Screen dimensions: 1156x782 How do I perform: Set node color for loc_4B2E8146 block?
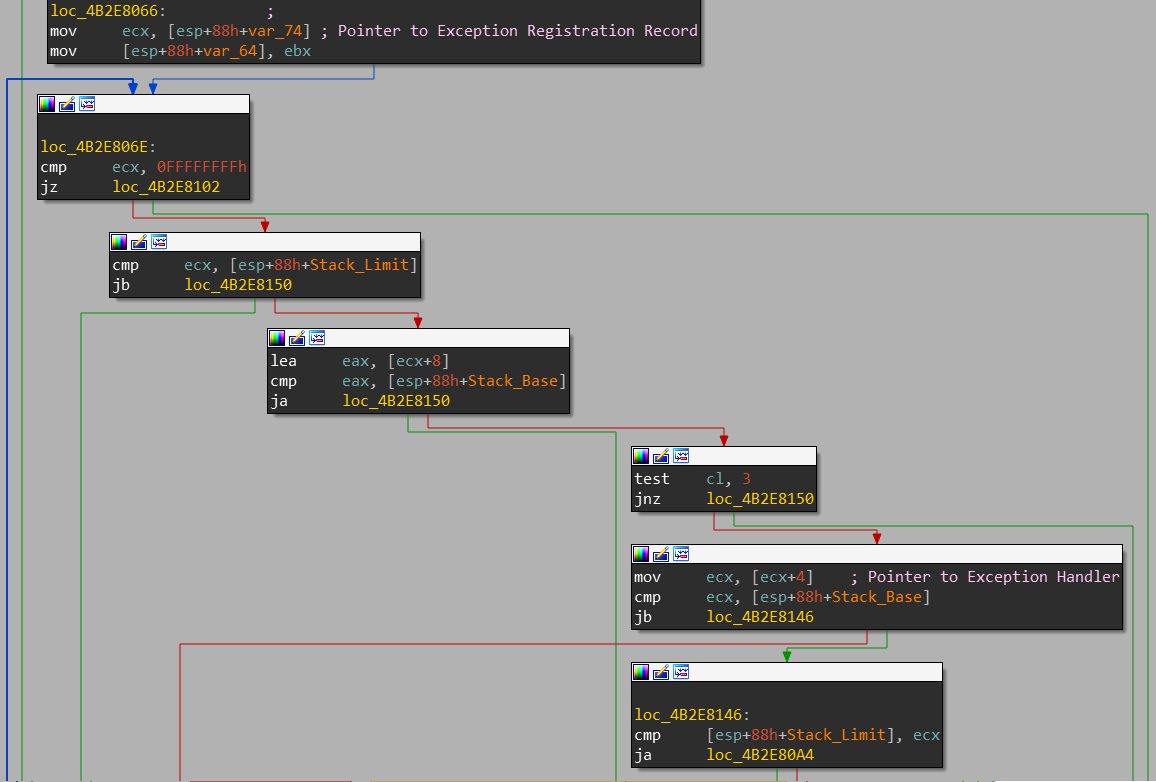coord(641,672)
